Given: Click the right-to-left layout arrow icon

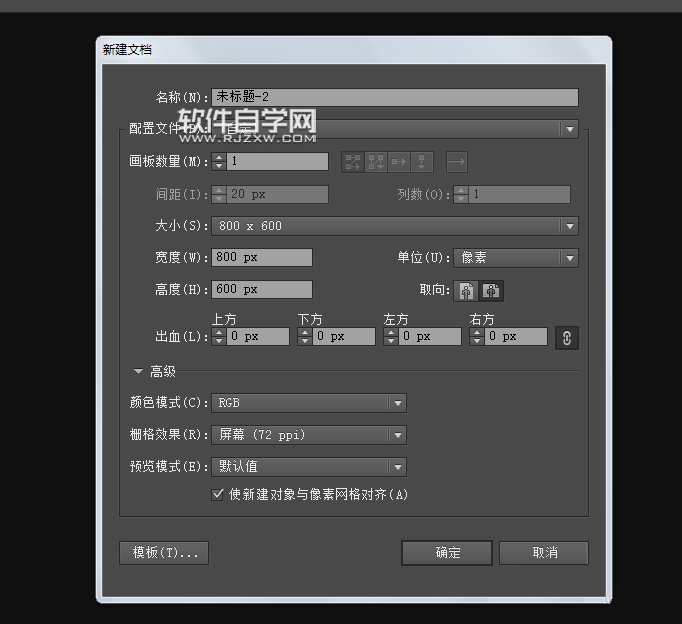Looking at the screenshot, I should click(457, 162).
